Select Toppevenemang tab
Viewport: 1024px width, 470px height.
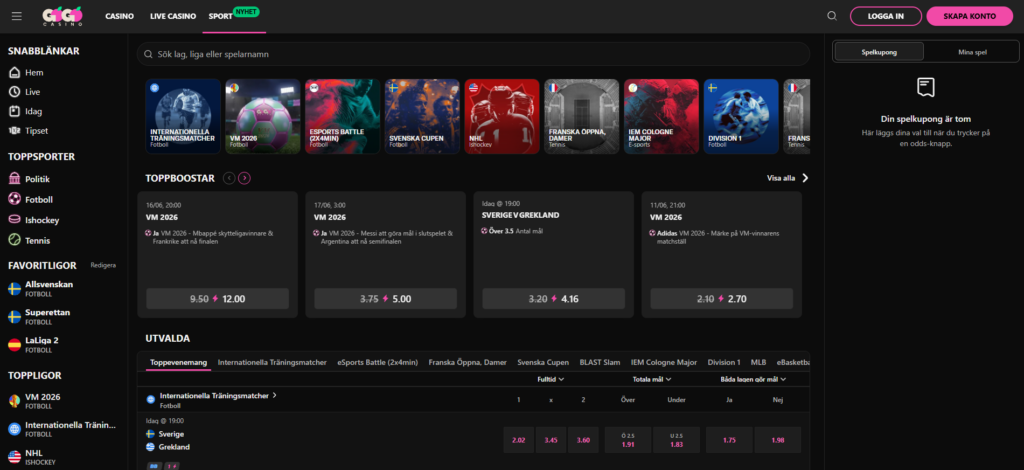(178, 362)
